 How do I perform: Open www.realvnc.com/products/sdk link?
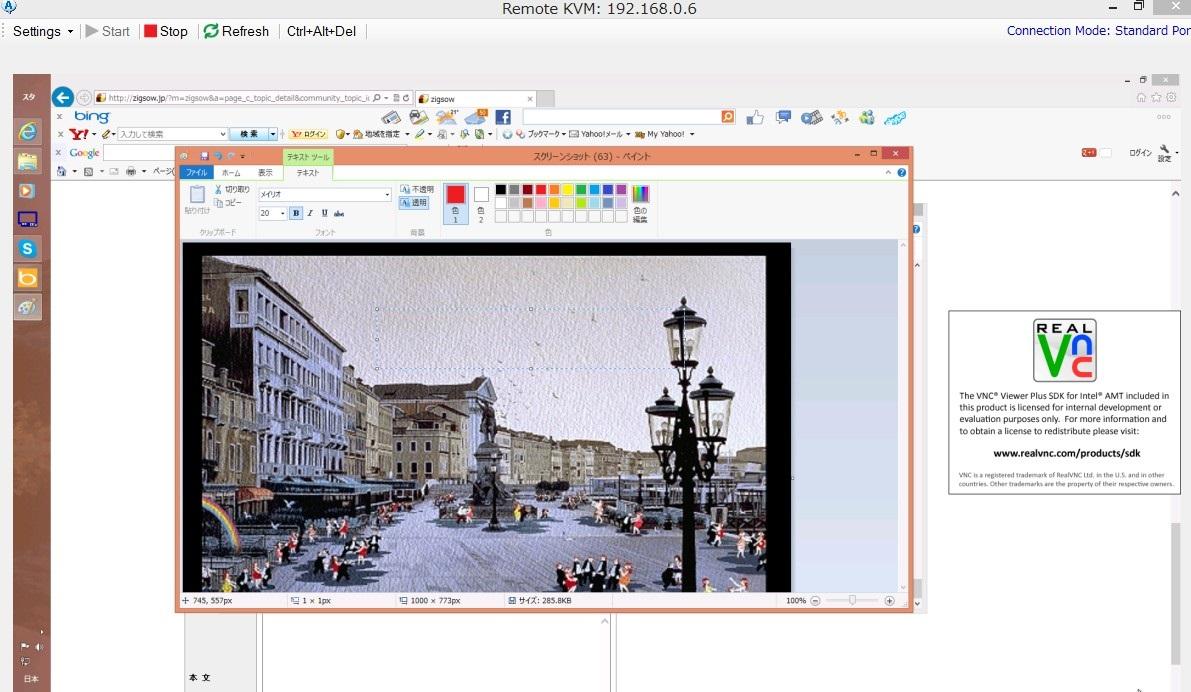click(1066, 453)
